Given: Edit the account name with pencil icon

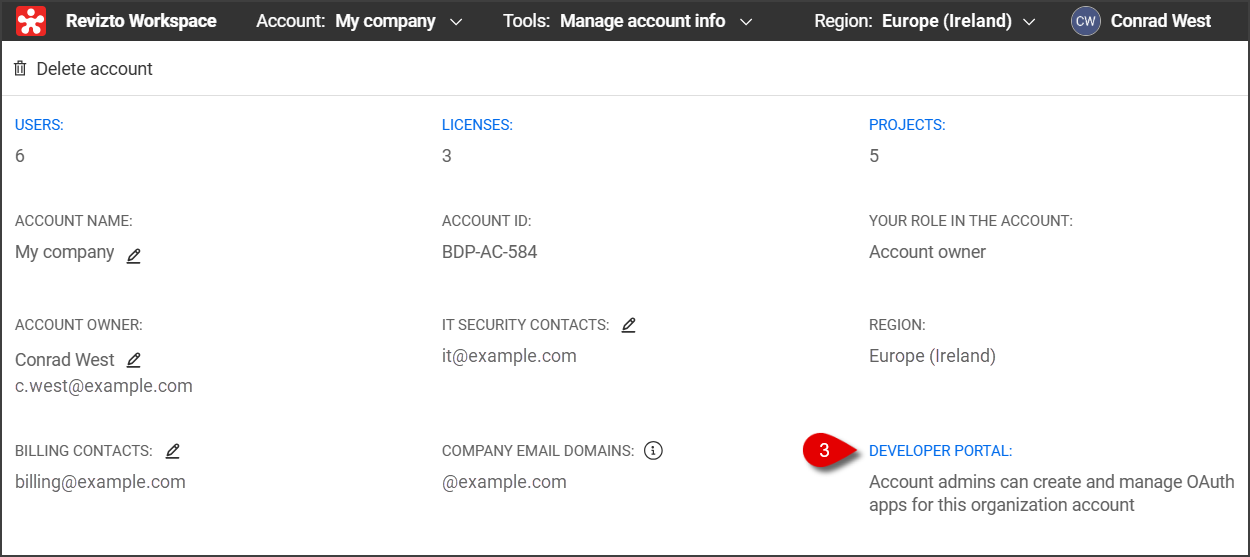Looking at the screenshot, I should (134, 255).
